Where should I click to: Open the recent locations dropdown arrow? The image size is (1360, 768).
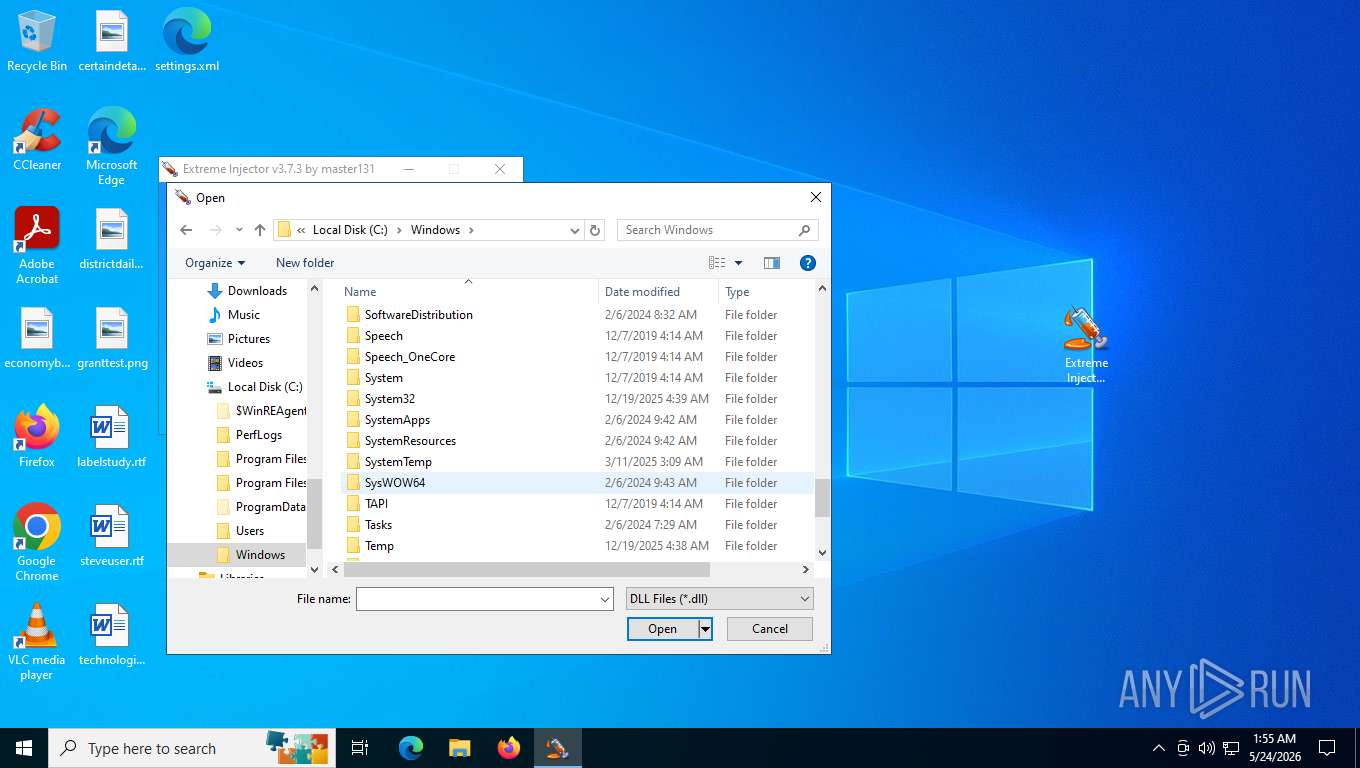pyautogui.click(x=239, y=230)
